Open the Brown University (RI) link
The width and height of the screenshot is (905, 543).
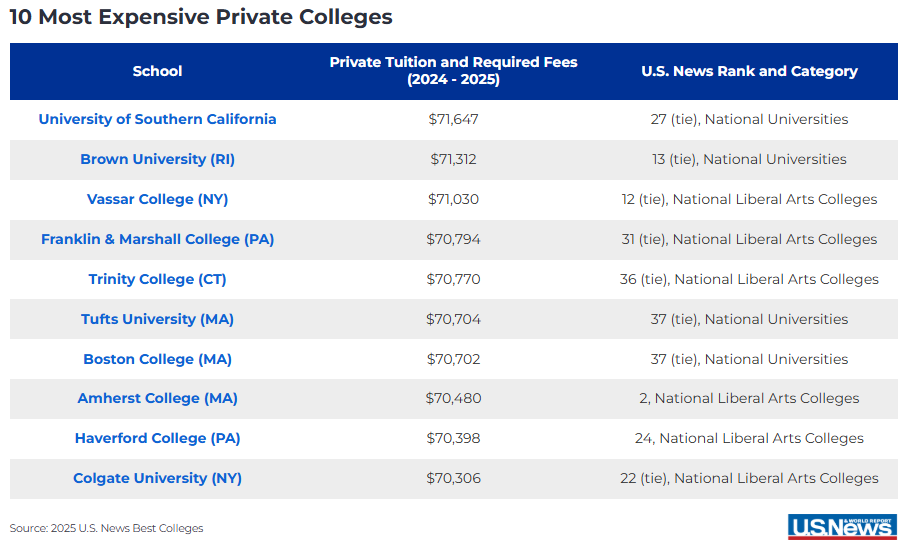tap(157, 159)
